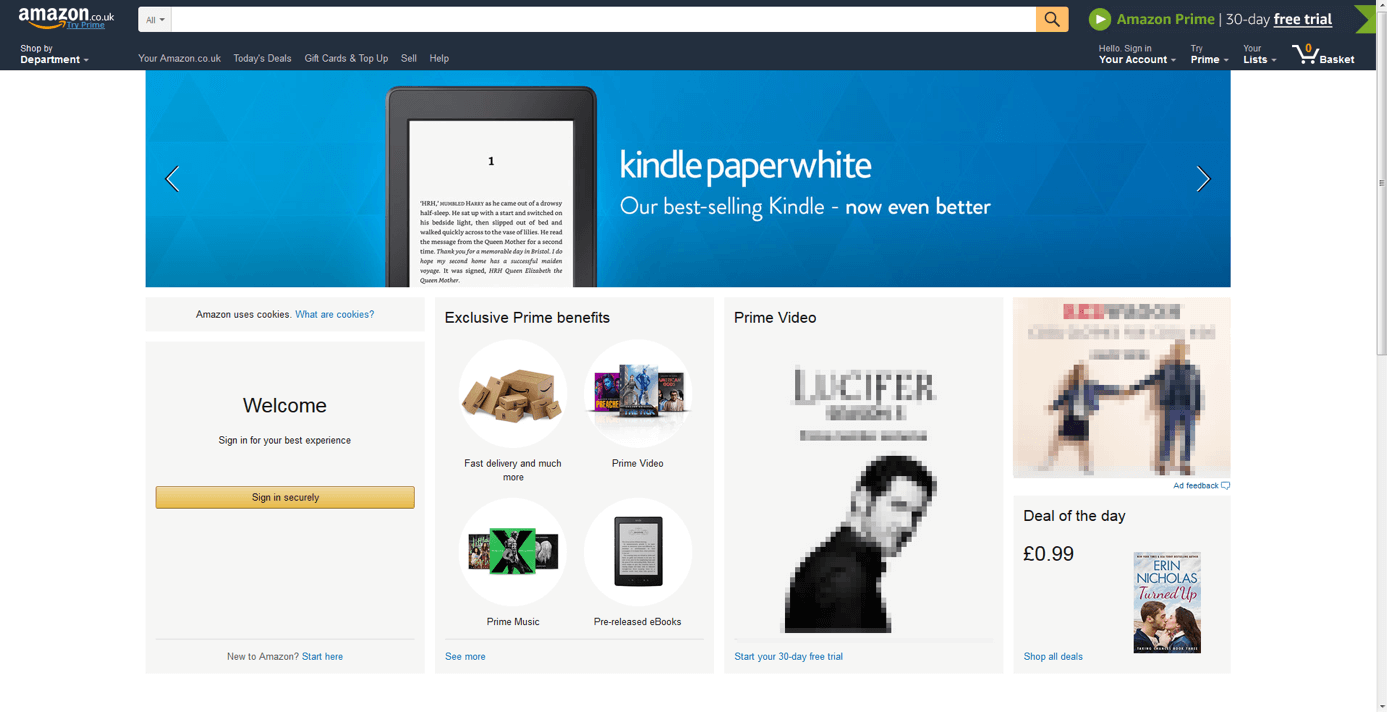Open the Try Prime dropdown

click(1209, 54)
